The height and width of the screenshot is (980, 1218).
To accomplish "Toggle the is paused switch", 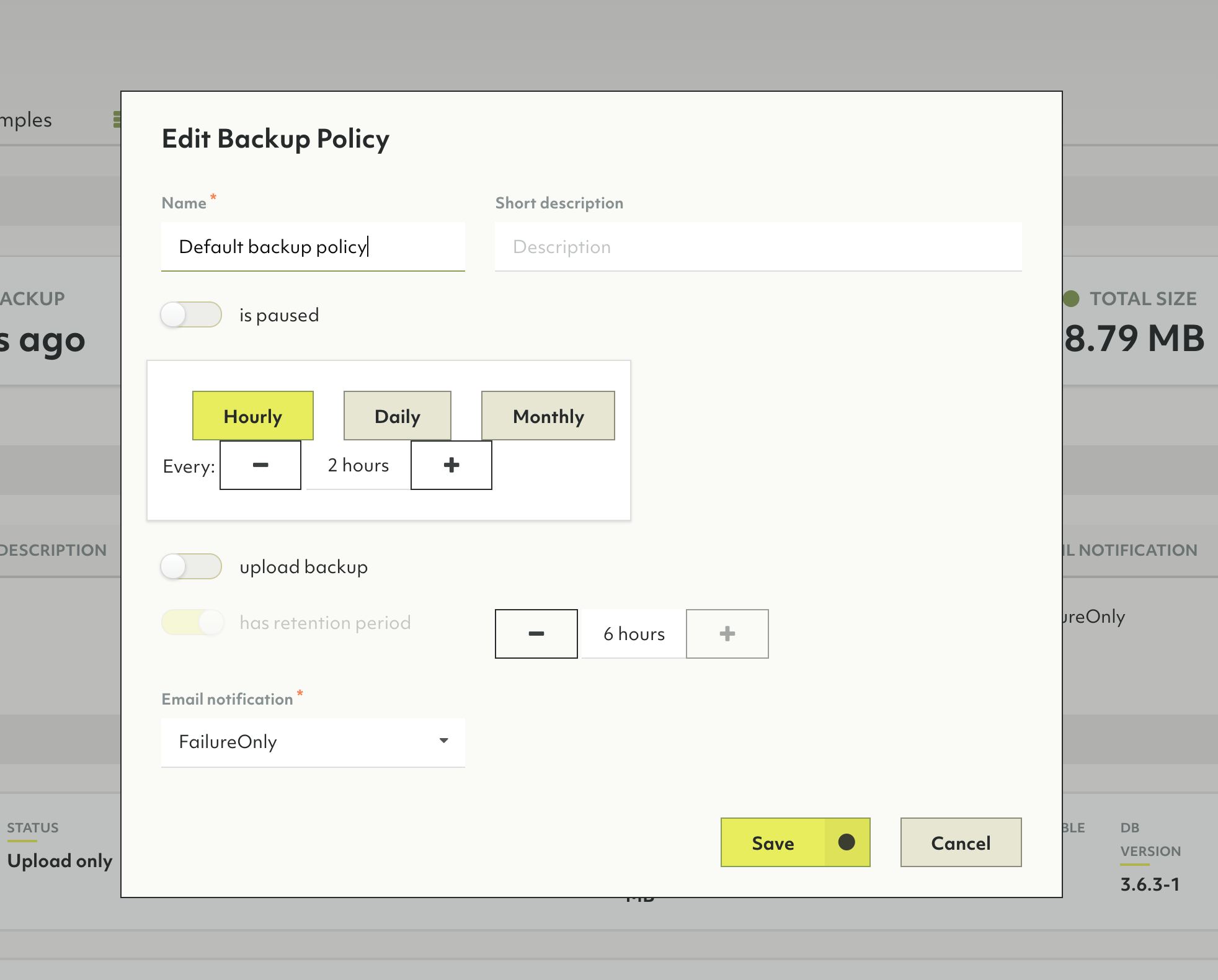I will pyautogui.click(x=191, y=314).
